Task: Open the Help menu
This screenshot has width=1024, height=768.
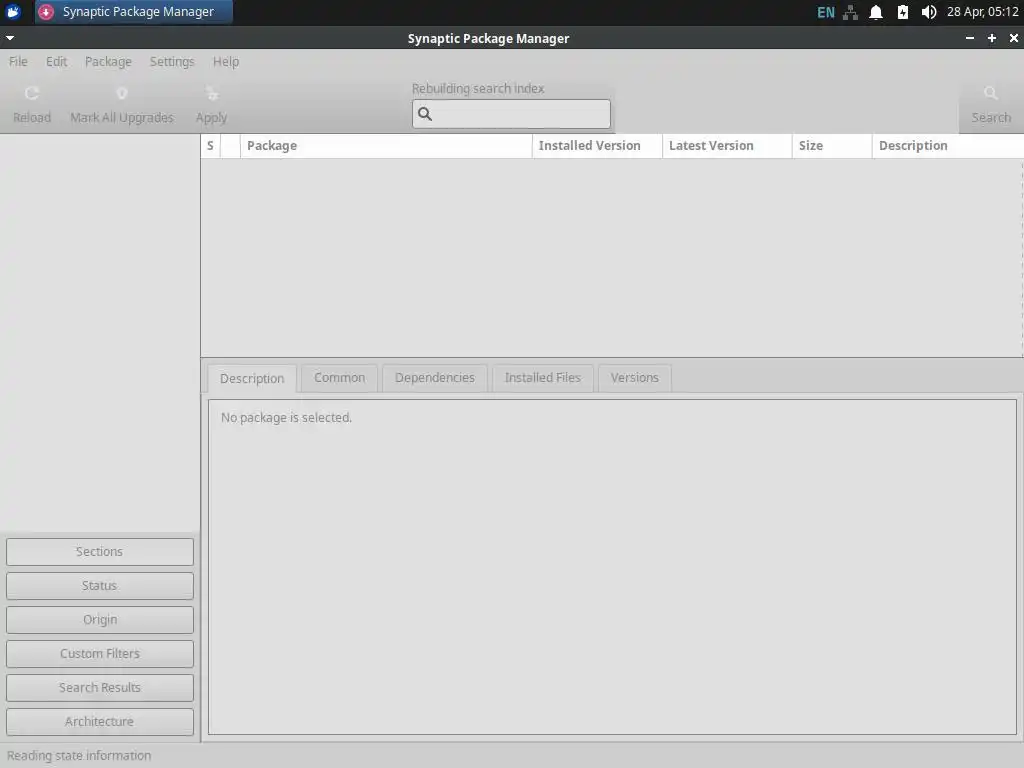Action: click(x=226, y=61)
